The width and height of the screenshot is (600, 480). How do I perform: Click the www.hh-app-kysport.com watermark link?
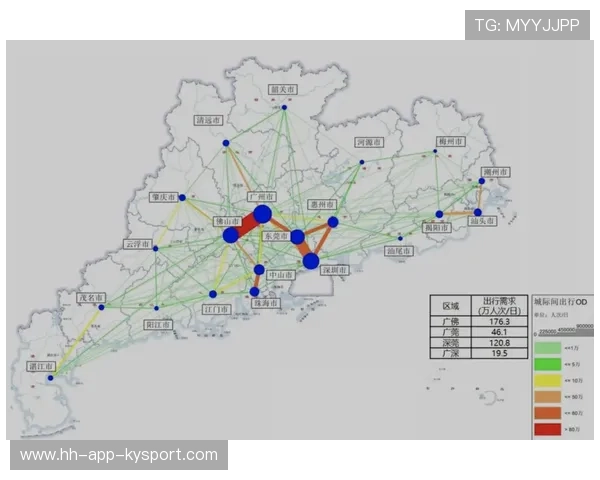pyautogui.click(x=119, y=455)
